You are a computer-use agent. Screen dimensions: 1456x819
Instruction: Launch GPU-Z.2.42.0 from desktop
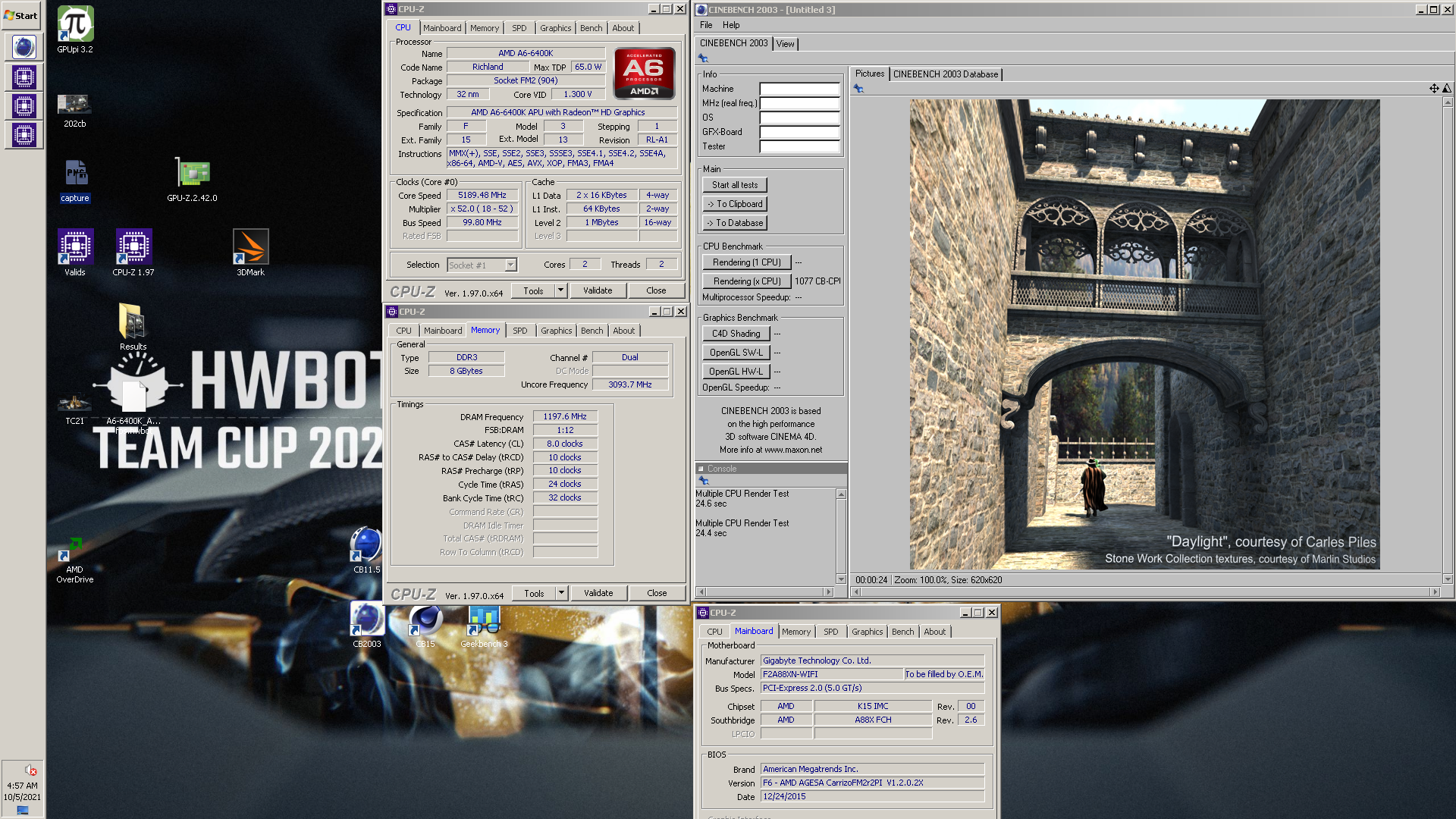[193, 180]
